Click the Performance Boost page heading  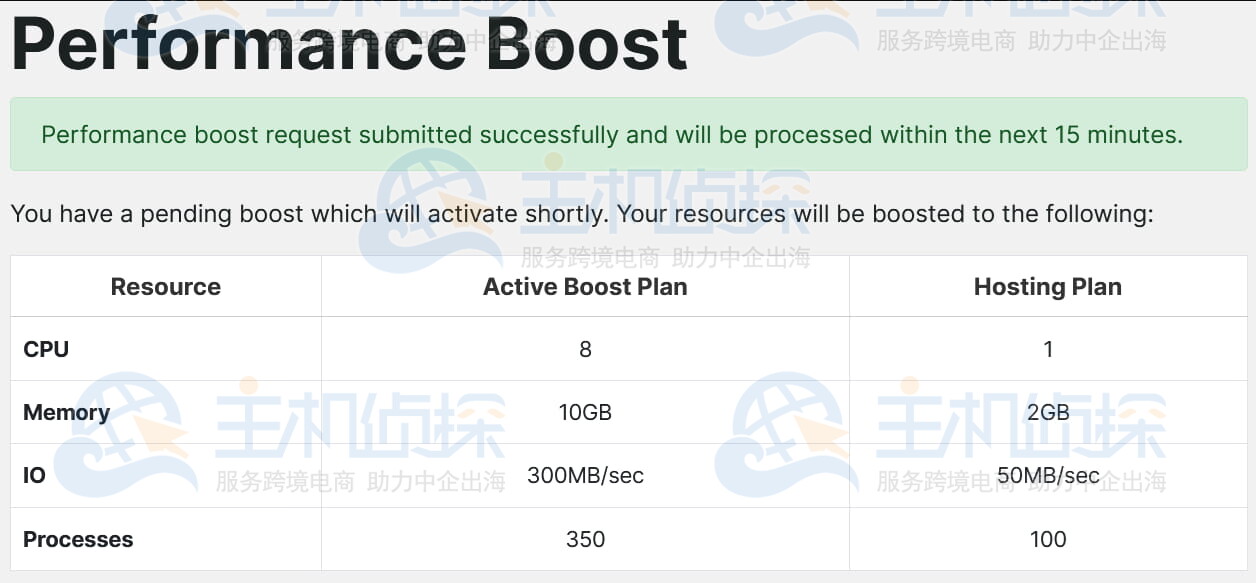(349, 44)
